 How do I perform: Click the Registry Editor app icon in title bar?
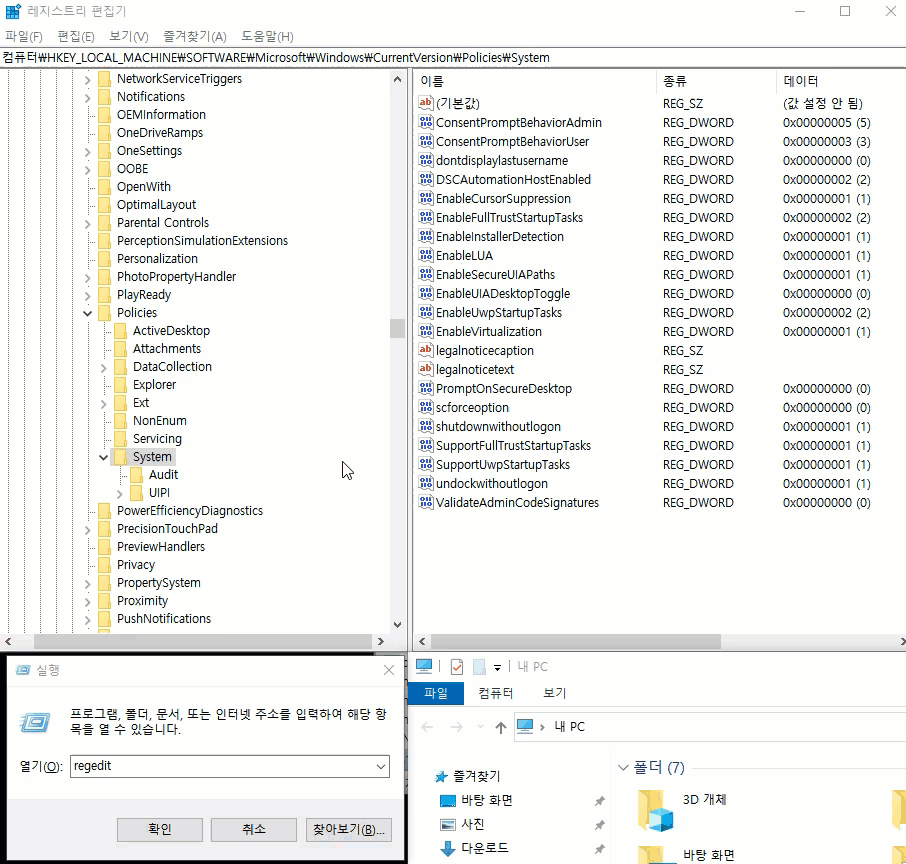coord(13,11)
